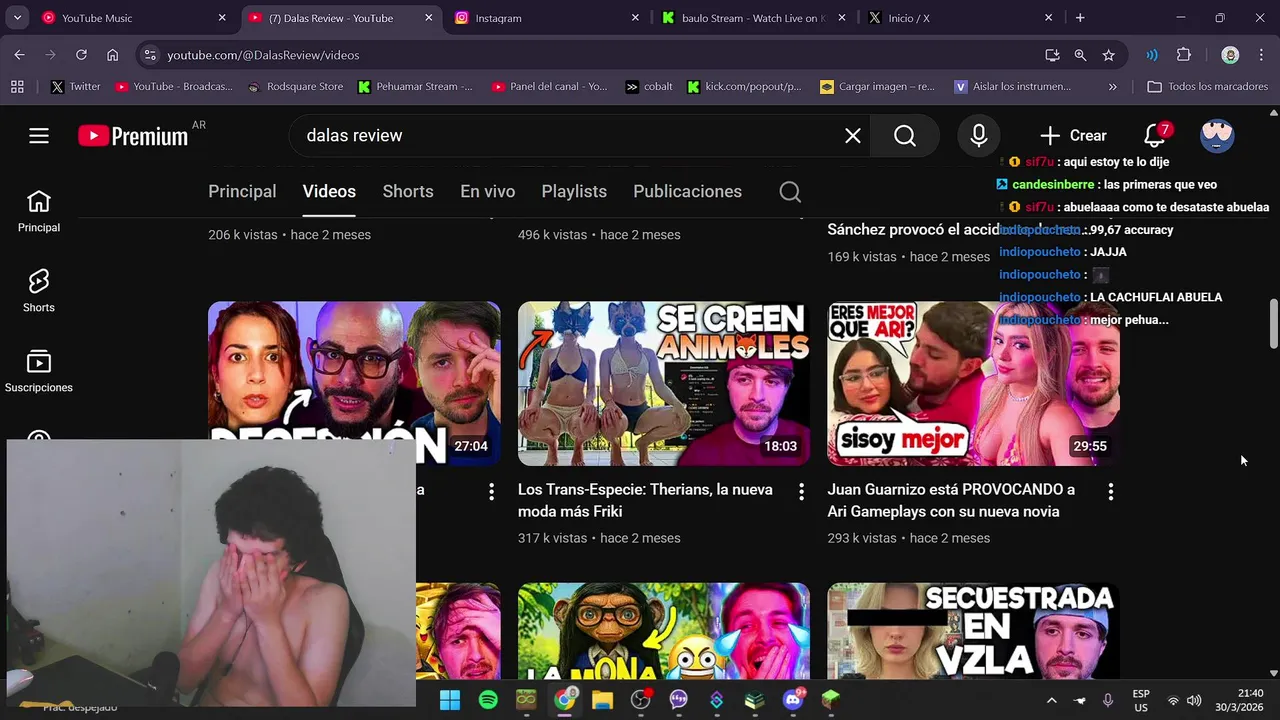1280x720 pixels.
Task: Open the SECUESTRADA EN VZLA thumbnail
Action: point(973,631)
